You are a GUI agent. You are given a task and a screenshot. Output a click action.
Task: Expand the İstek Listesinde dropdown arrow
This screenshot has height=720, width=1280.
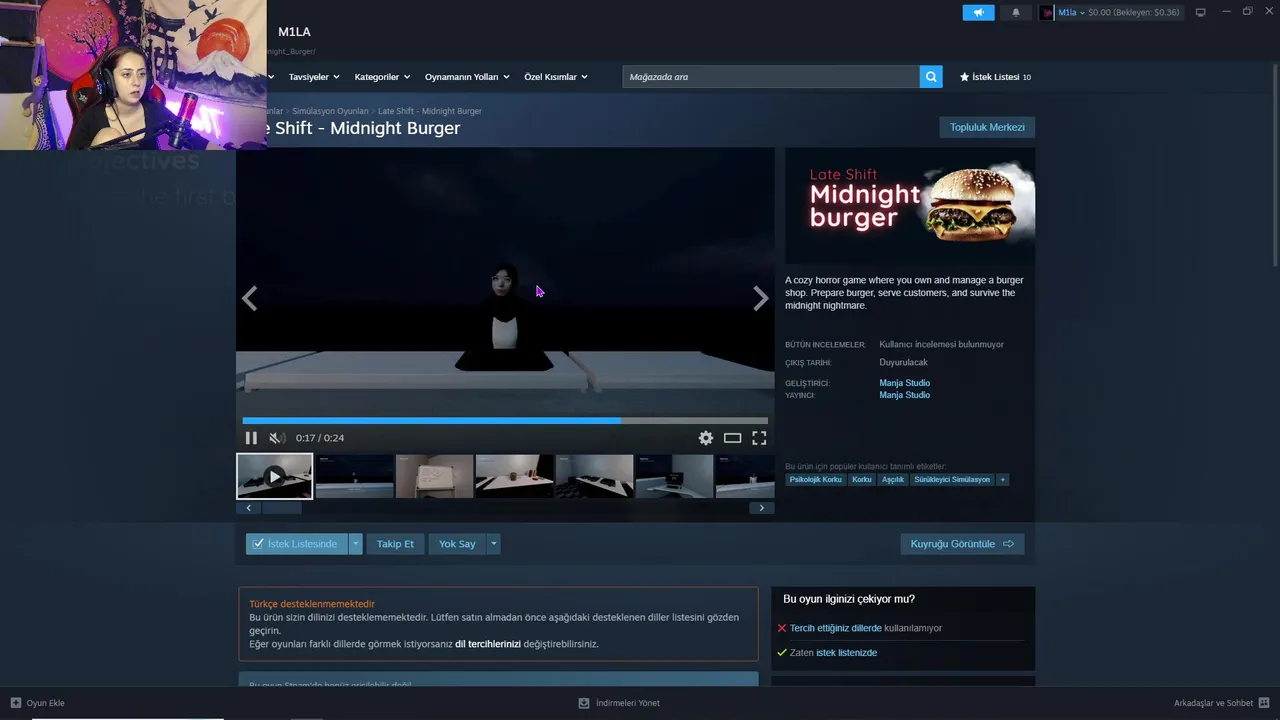355,544
